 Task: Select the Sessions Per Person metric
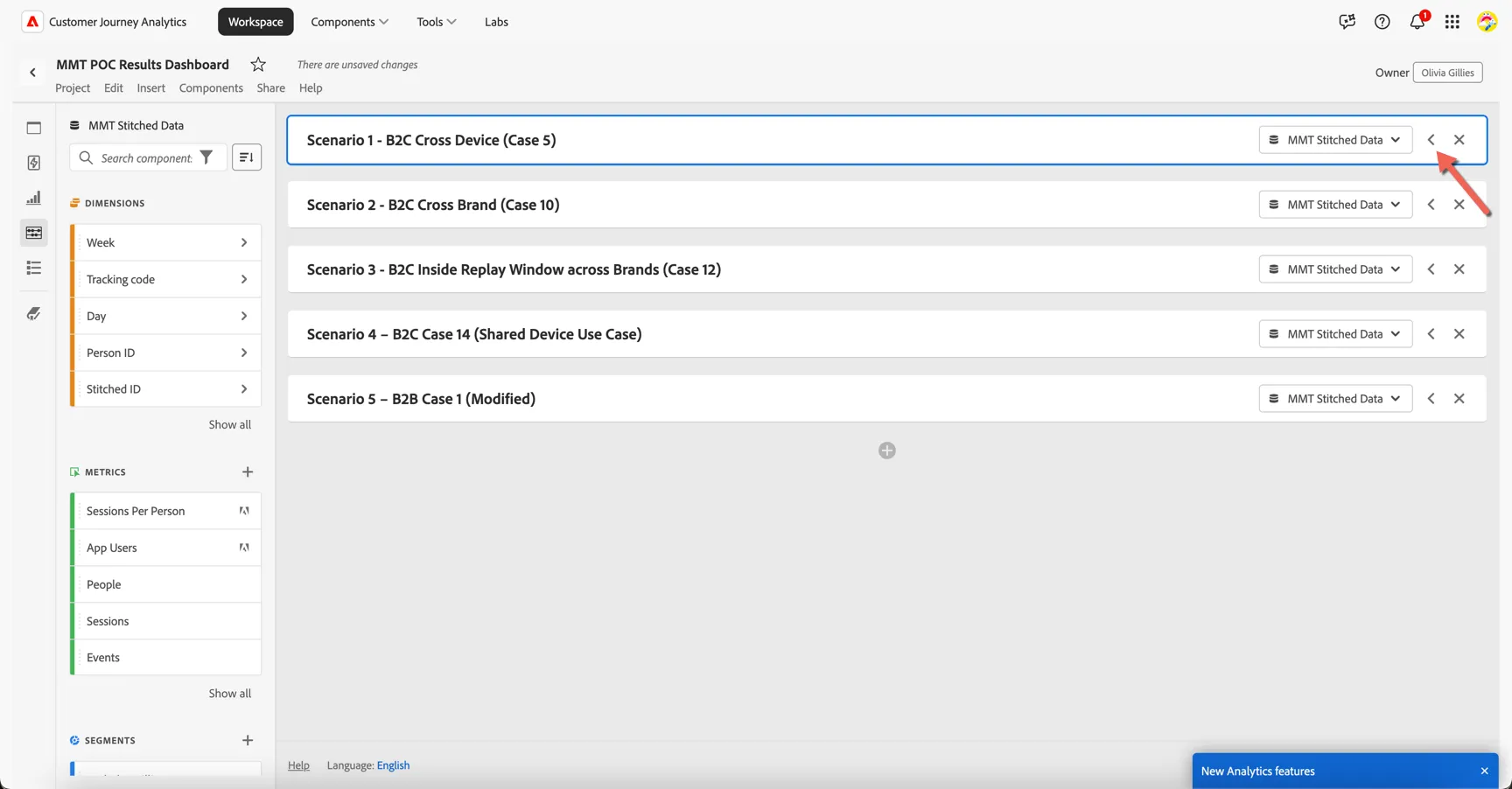165,512
